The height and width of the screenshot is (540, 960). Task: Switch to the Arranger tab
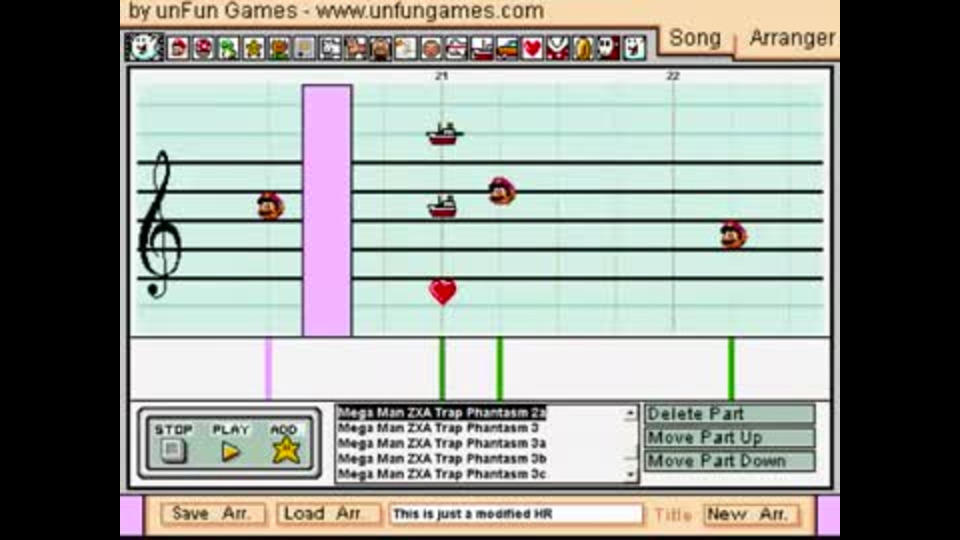pos(791,39)
